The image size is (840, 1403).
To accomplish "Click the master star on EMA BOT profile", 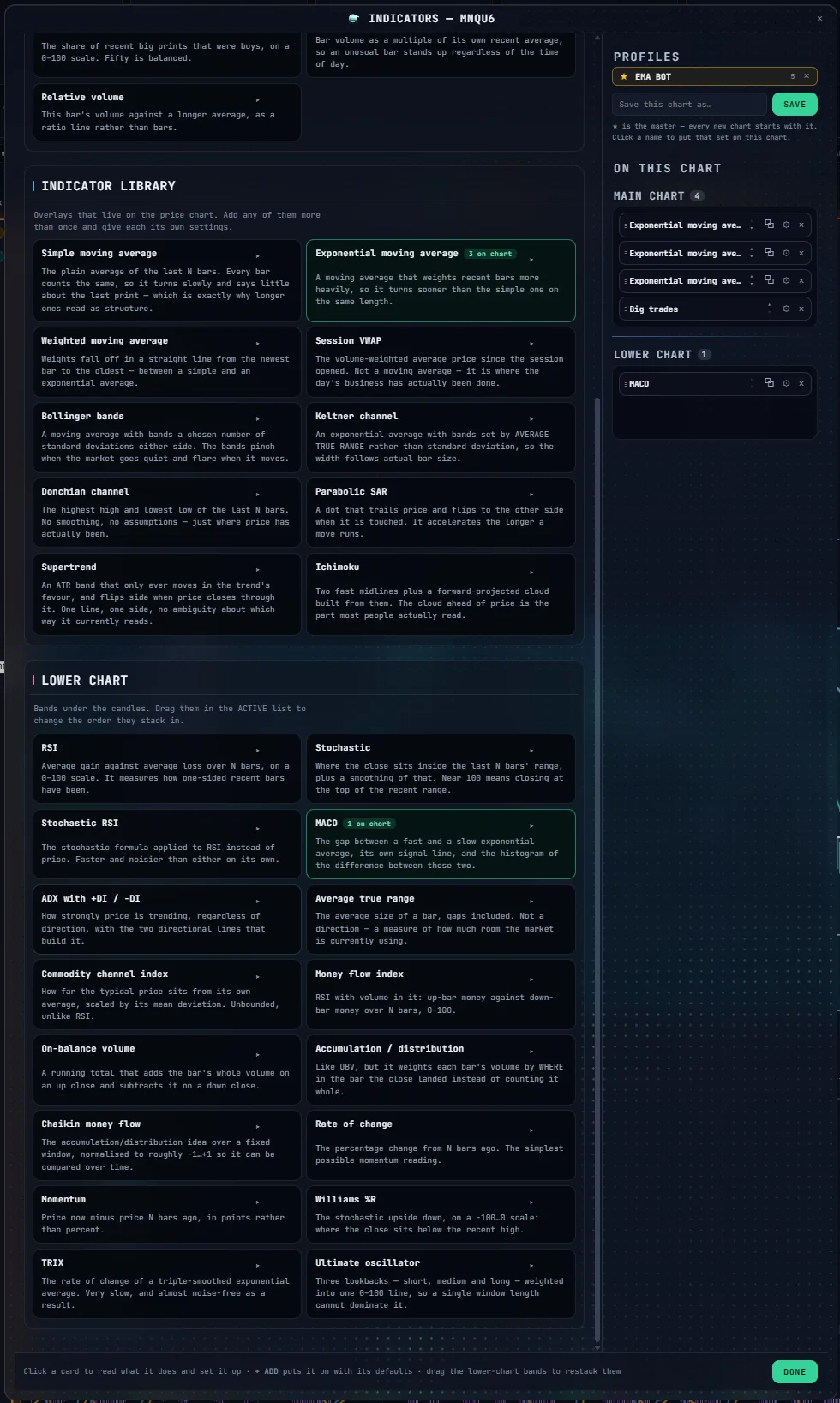I will (x=624, y=76).
